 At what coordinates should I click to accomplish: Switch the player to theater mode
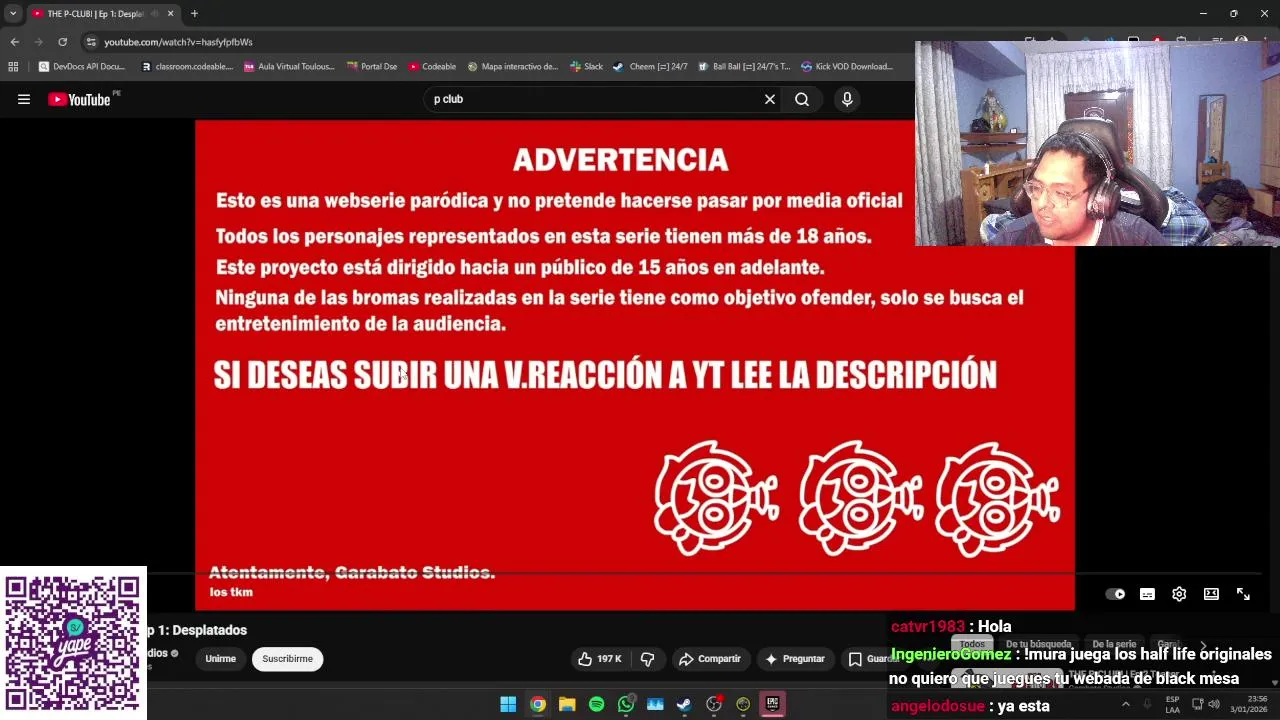[x=1211, y=594]
